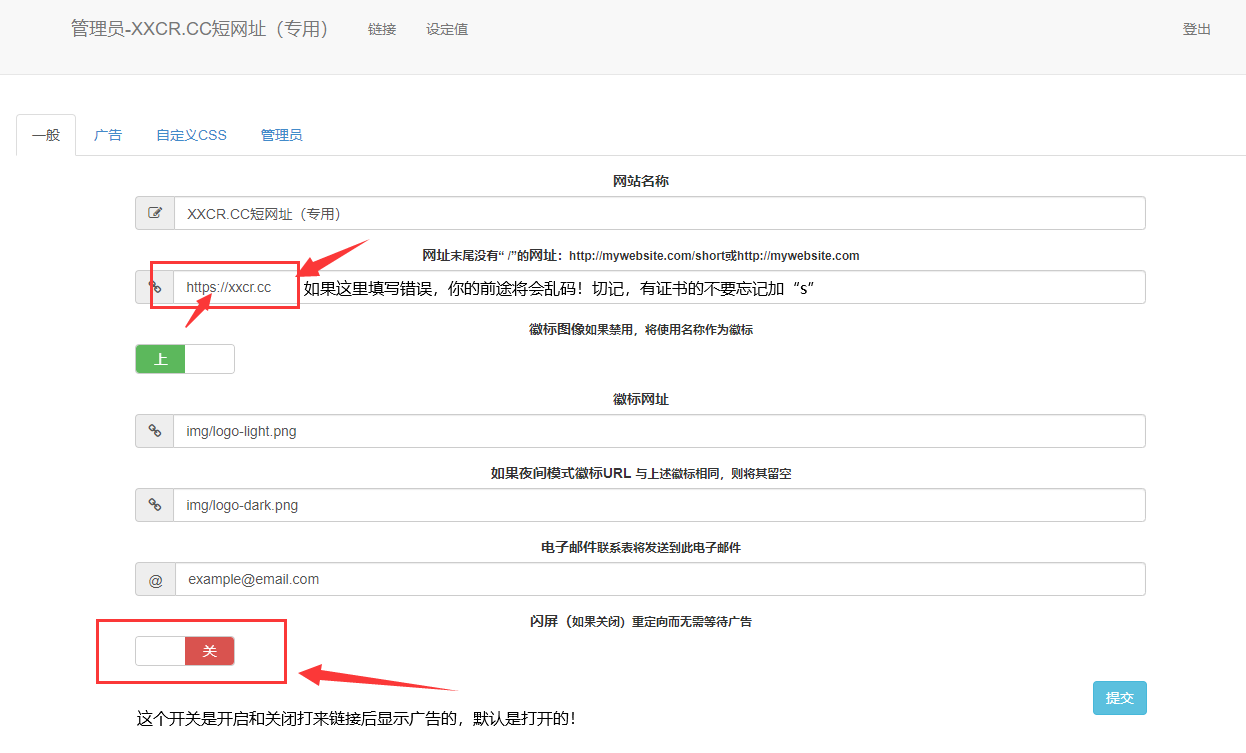Open the 链接 menu in navbar

tap(382, 29)
